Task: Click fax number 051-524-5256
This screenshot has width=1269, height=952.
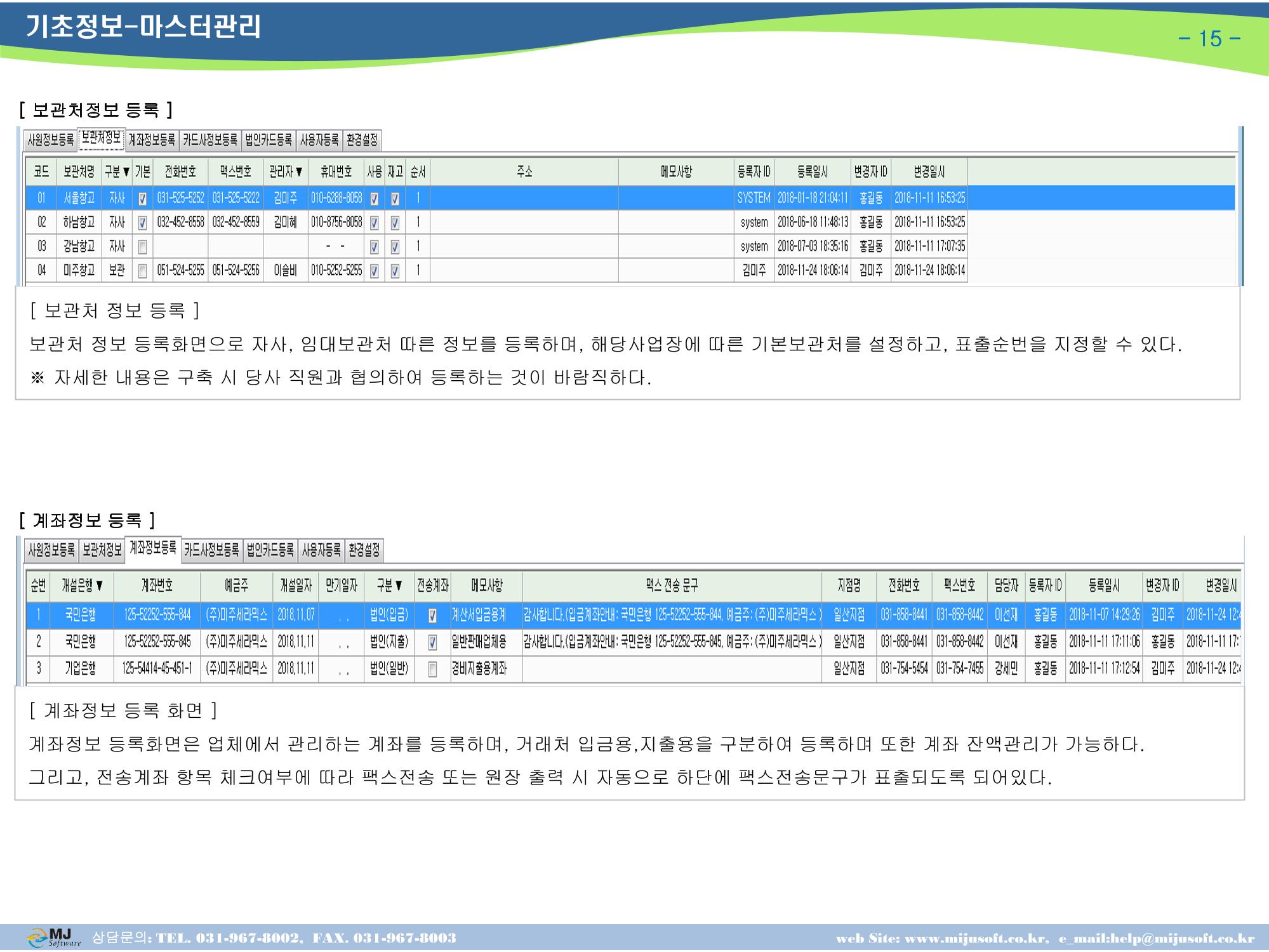Action: [236, 271]
